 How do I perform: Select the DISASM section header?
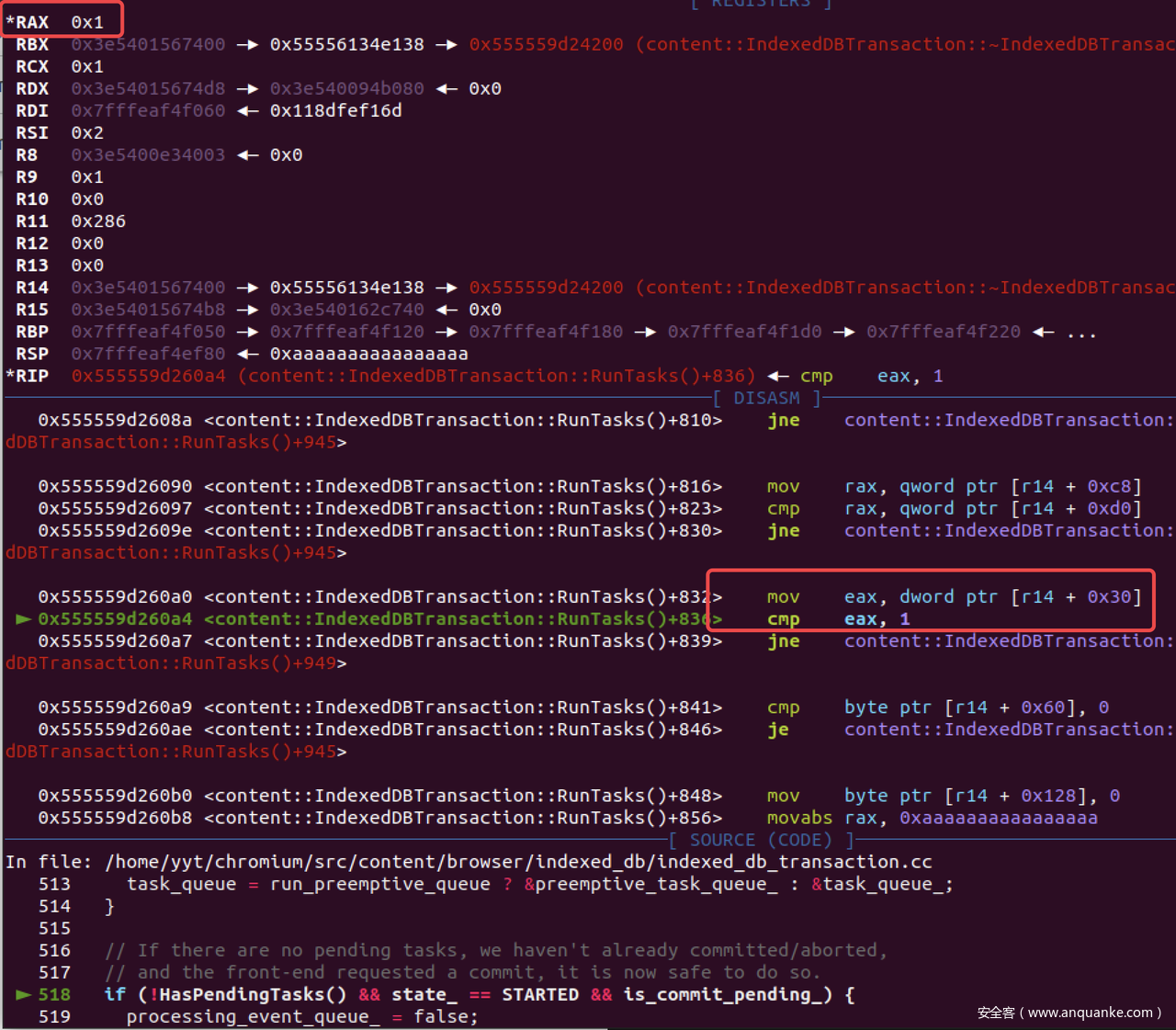click(x=766, y=398)
